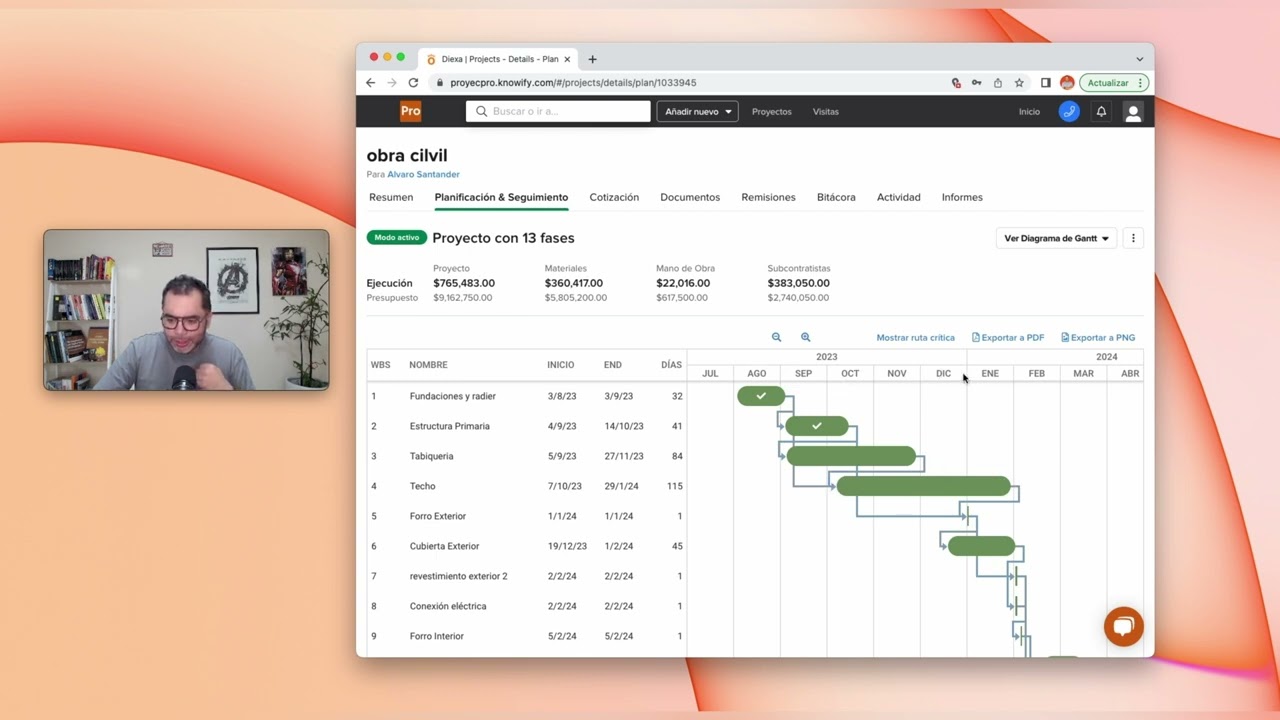Open the Bitácora tab
The height and width of the screenshot is (720, 1280).
pyautogui.click(x=836, y=197)
